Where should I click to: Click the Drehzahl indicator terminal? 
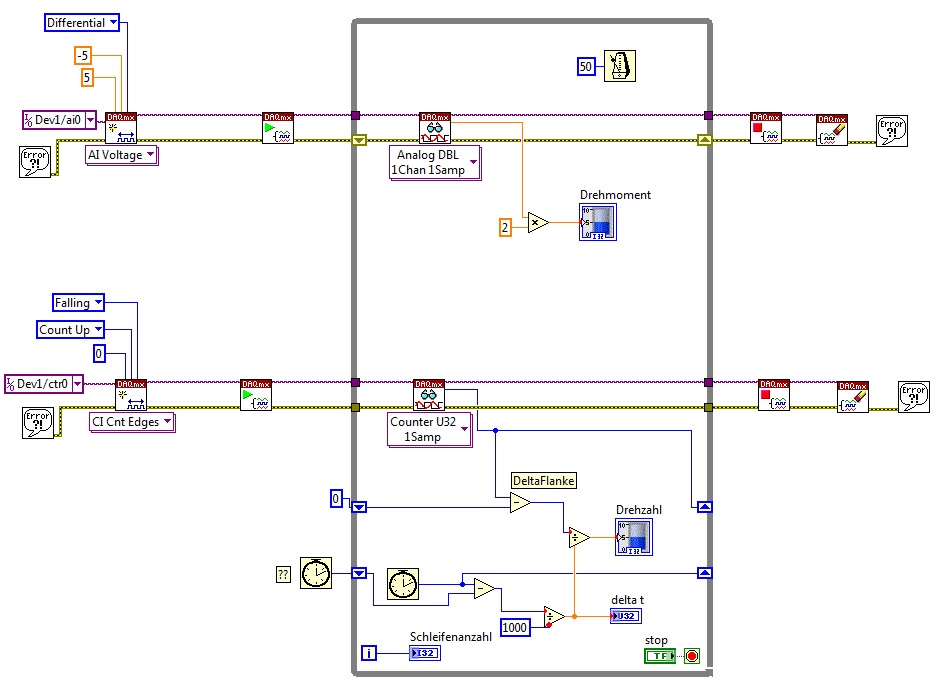tap(634, 537)
